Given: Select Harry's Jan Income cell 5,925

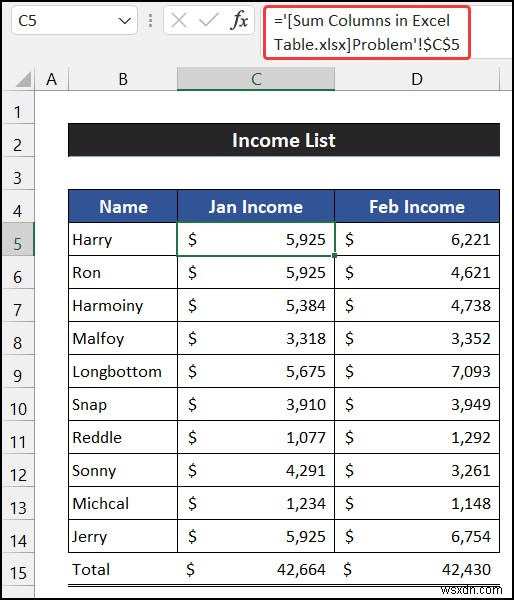Looking at the screenshot, I should coord(256,239).
